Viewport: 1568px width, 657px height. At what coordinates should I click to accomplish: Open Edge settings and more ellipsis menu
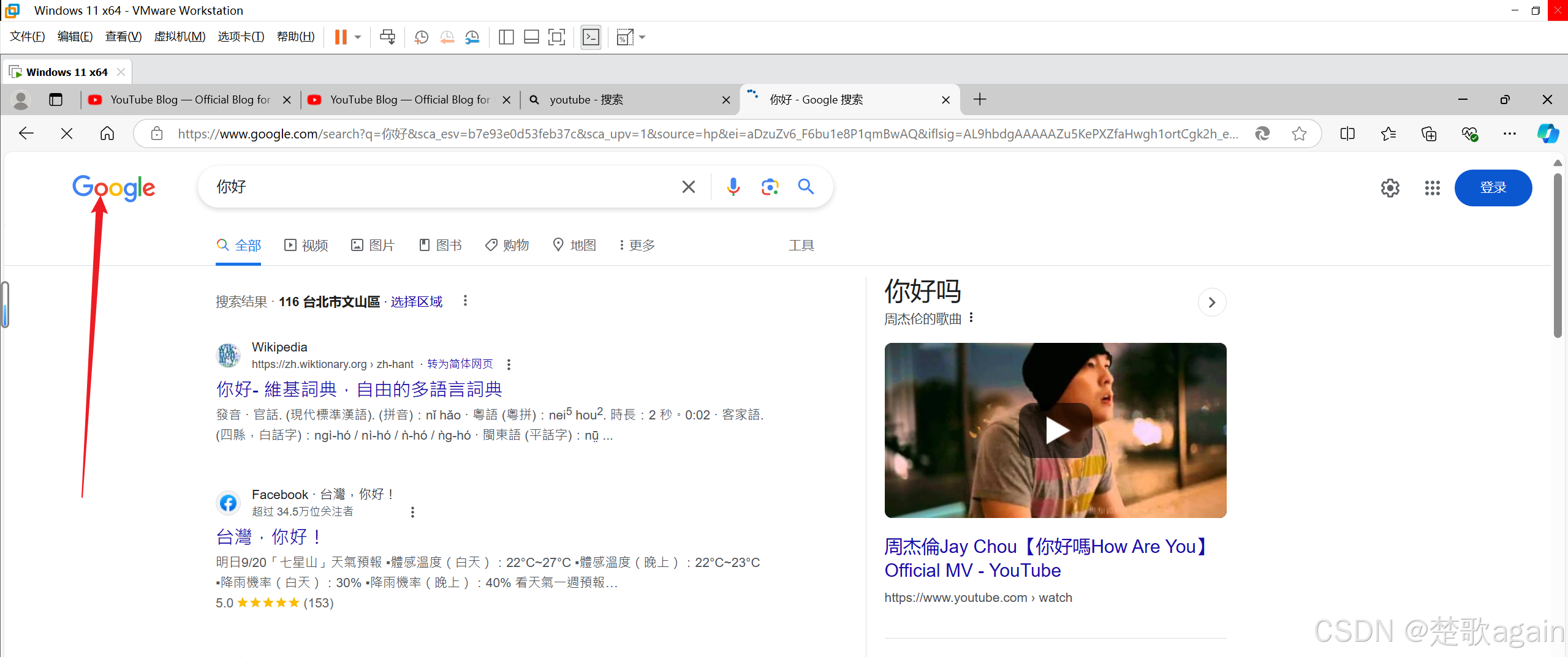tap(1510, 133)
